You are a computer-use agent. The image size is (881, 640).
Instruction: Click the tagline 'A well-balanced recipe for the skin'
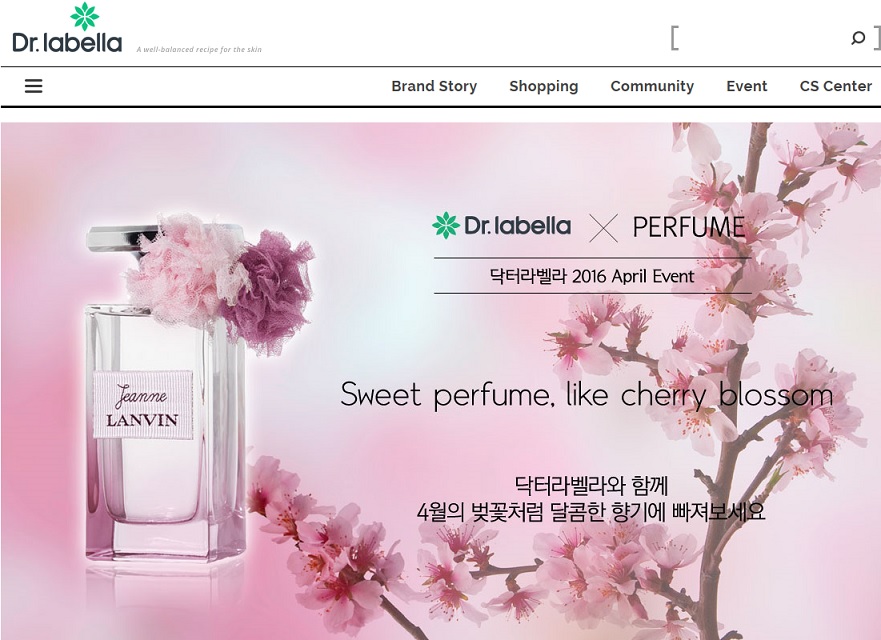pos(199,49)
